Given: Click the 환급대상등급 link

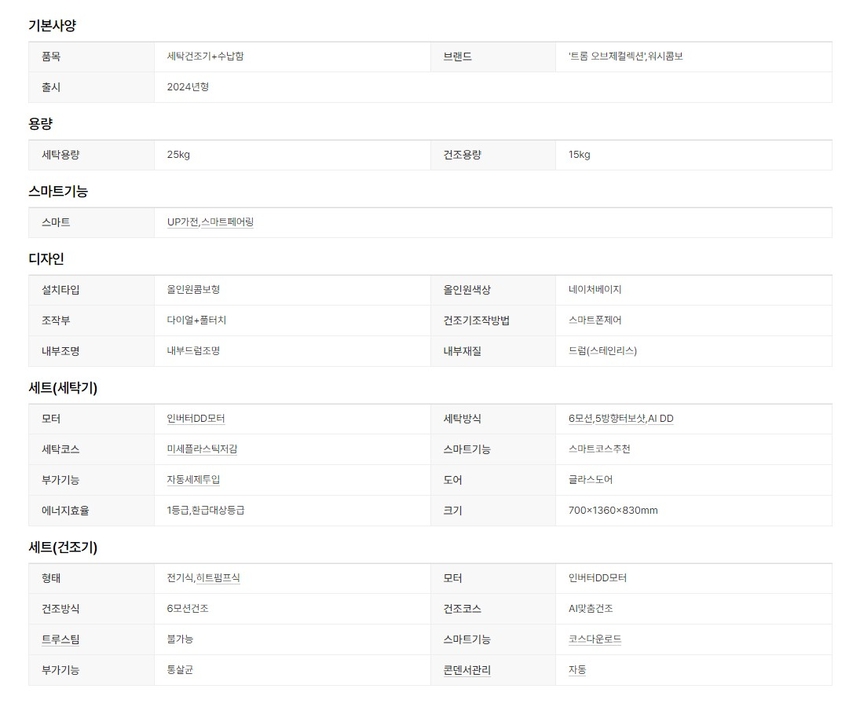Looking at the screenshot, I should click(218, 510).
